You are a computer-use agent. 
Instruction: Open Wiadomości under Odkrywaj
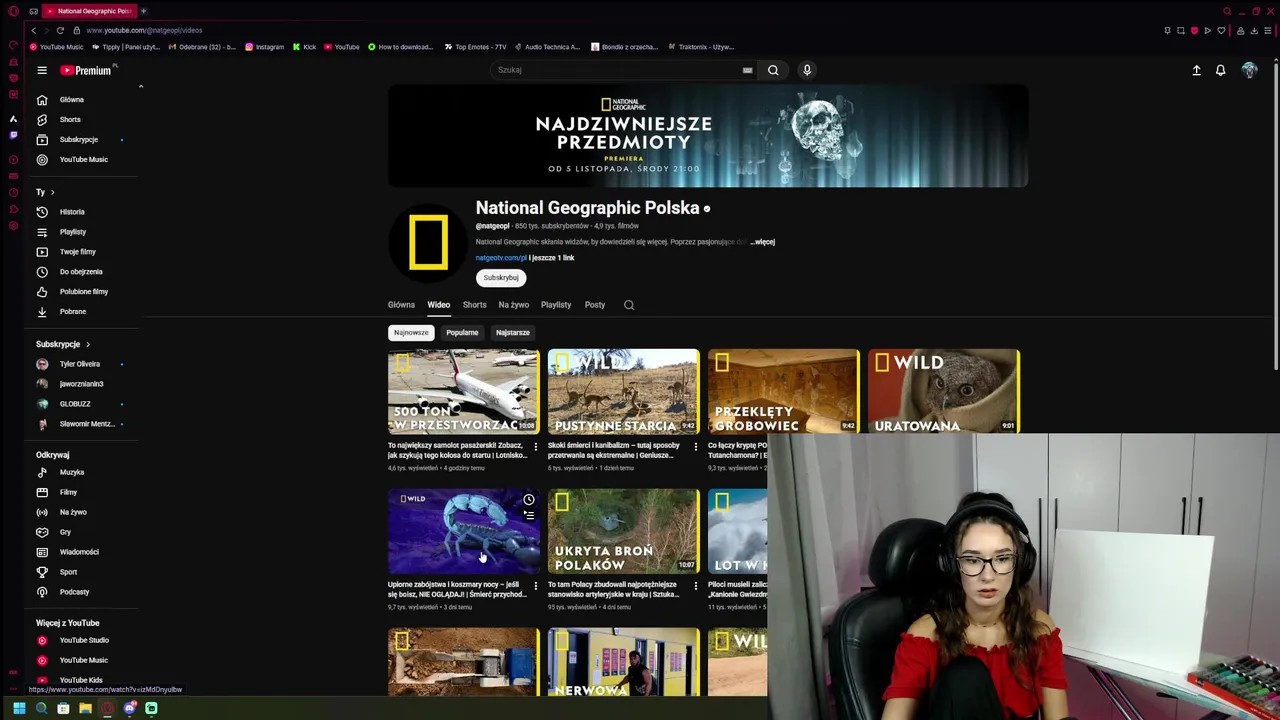click(79, 552)
